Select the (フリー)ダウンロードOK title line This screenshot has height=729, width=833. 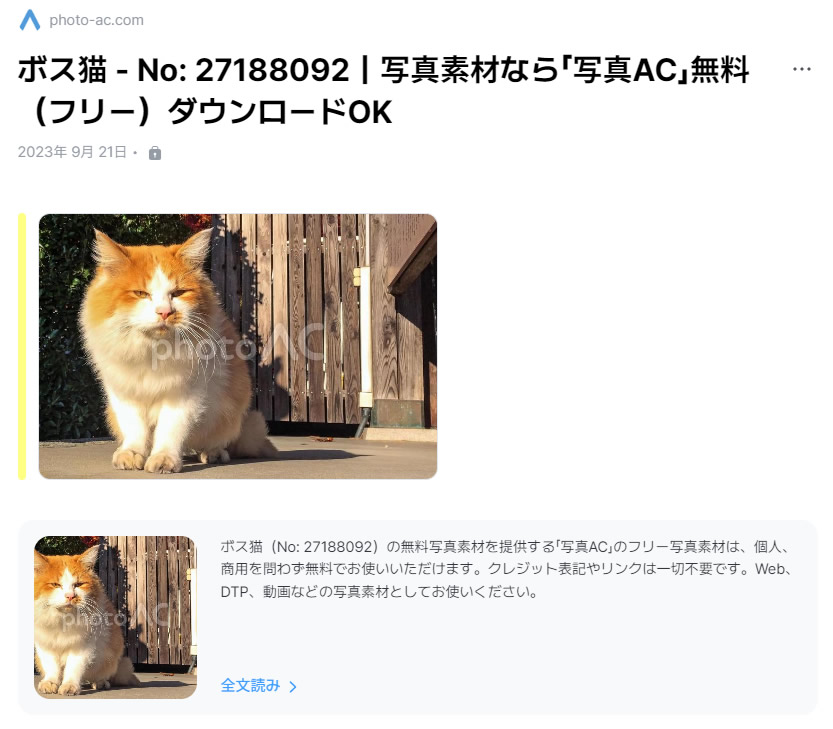(210, 112)
